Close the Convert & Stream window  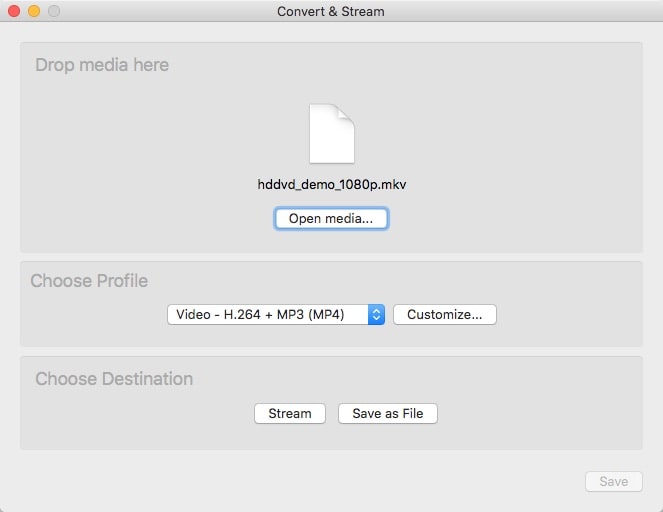click(x=14, y=11)
